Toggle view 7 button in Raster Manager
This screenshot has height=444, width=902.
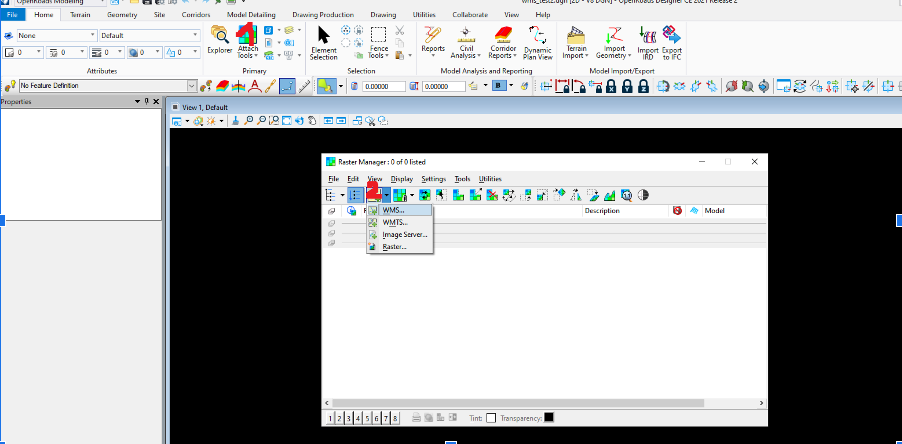[385, 418]
